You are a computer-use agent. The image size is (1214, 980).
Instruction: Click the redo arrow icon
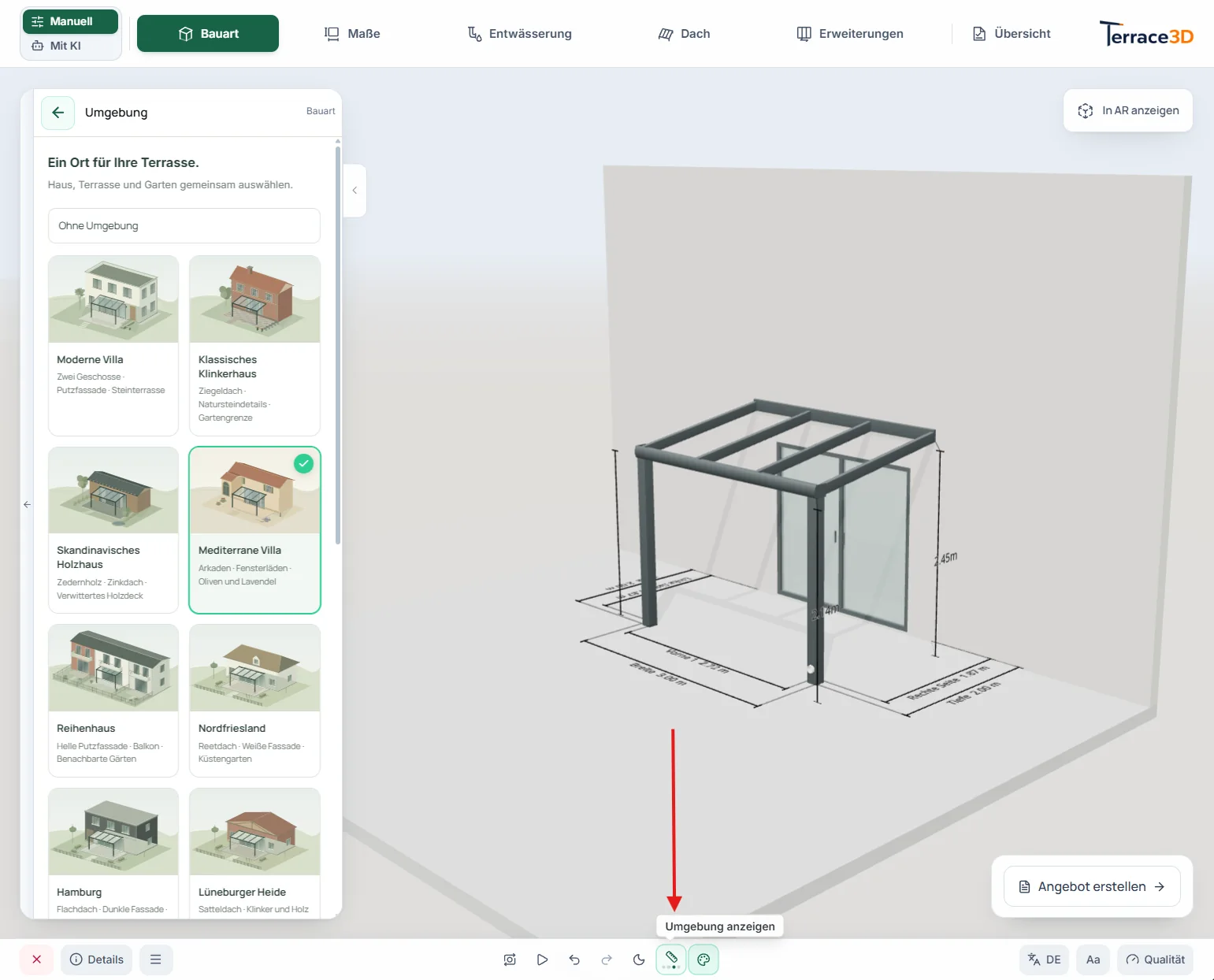pos(607,960)
